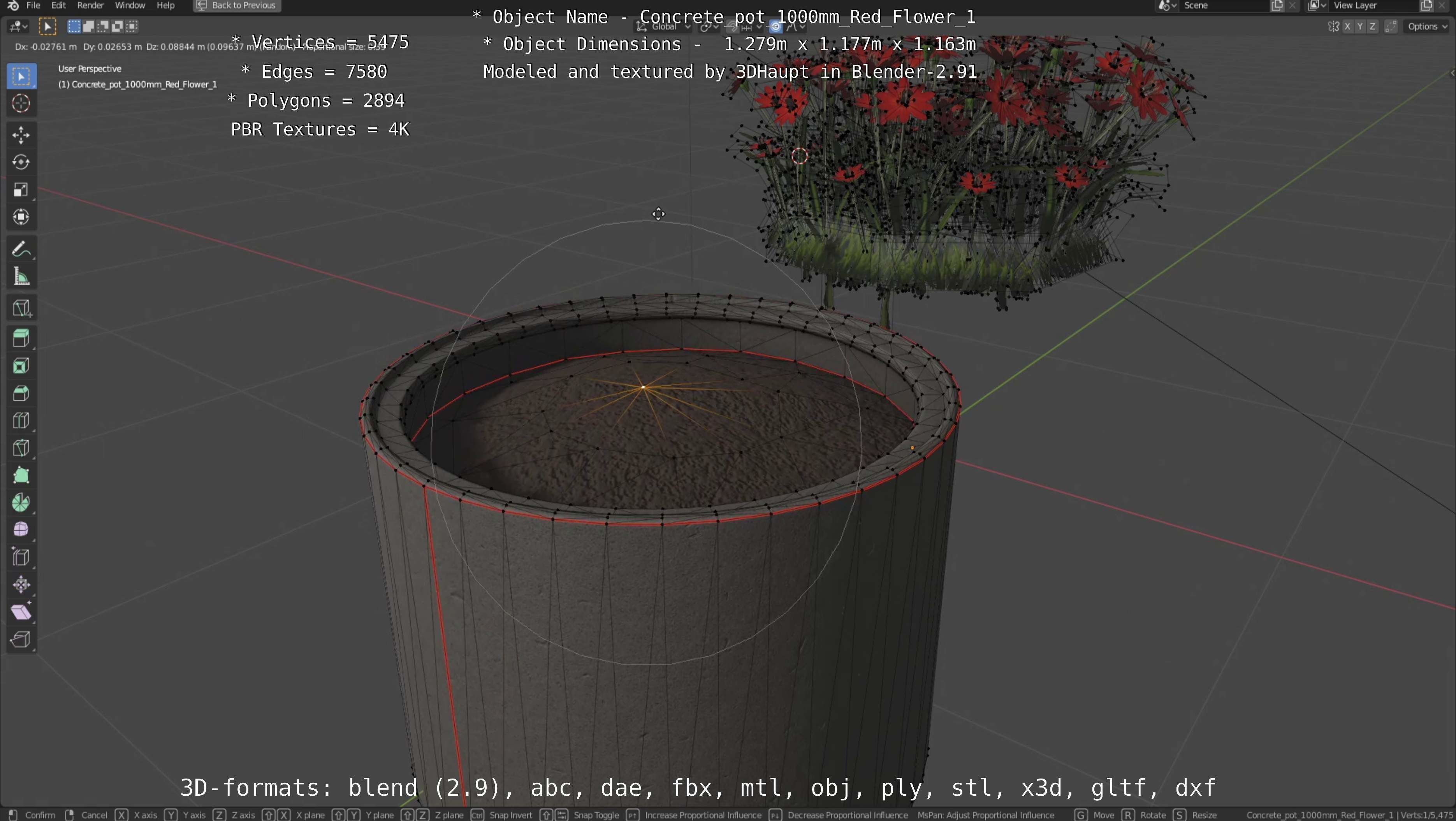This screenshot has width=1456, height=821.
Task: Choose the Move tool in the toolbar
Action: pyautogui.click(x=21, y=134)
